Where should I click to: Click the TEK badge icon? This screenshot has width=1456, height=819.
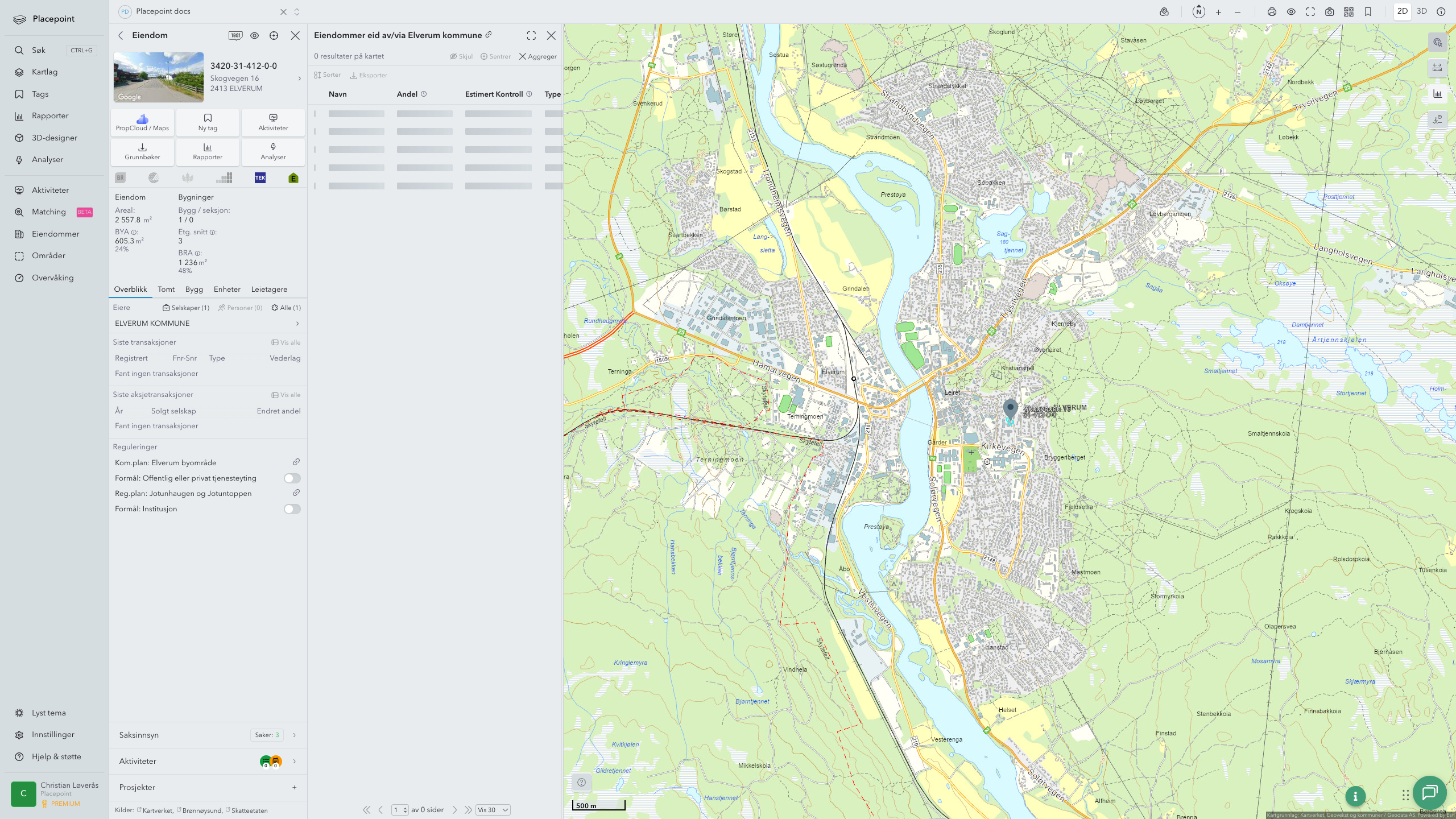coord(260,178)
